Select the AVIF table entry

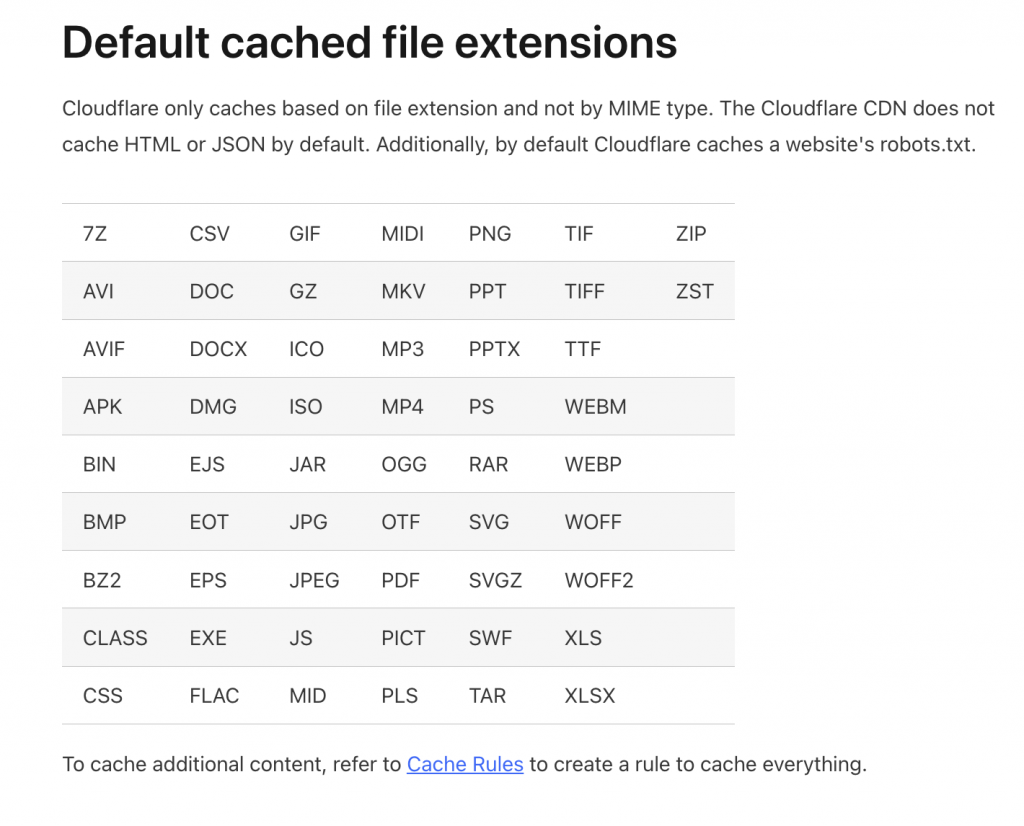[x=104, y=349]
